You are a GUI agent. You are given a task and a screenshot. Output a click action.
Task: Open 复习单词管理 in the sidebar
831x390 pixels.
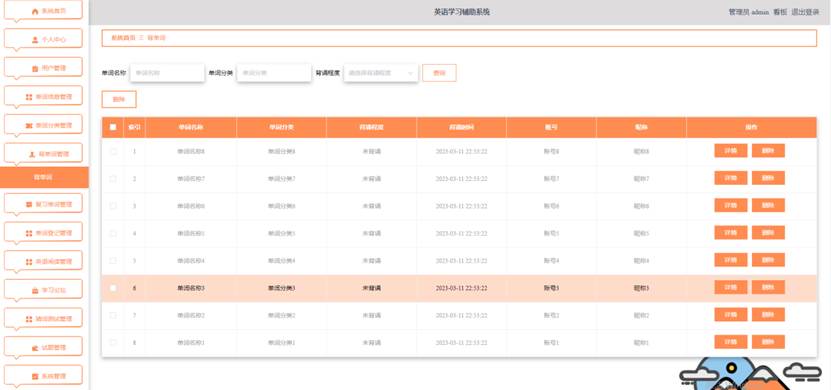pos(43,204)
